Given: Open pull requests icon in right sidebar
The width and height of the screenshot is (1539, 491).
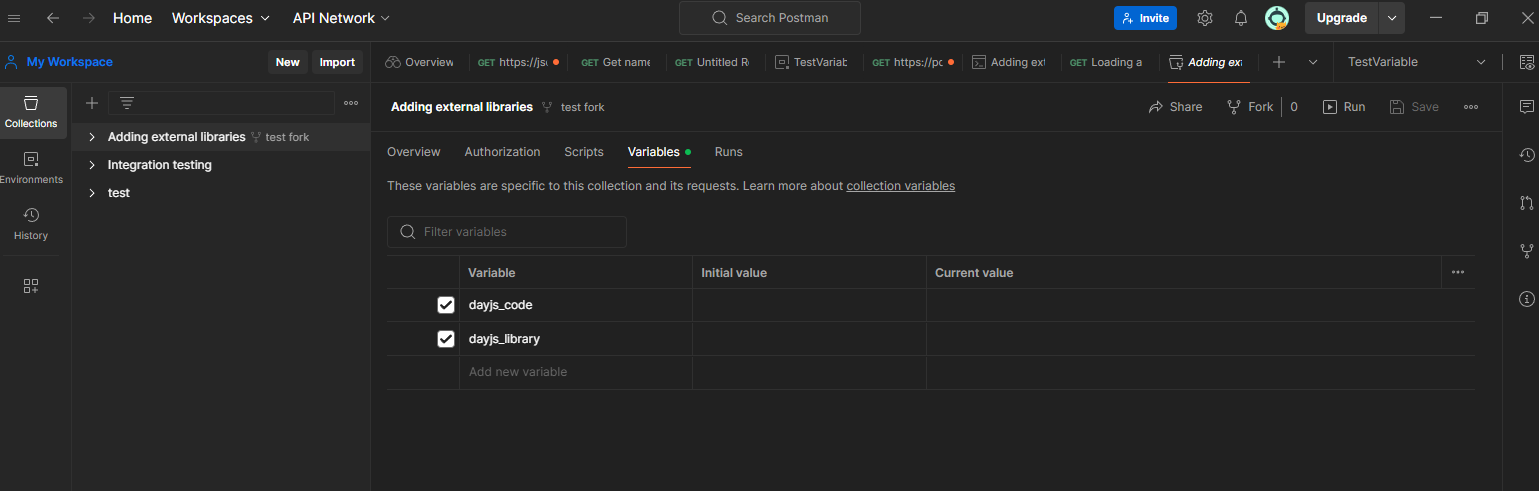Looking at the screenshot, I should (x=1526, y=203).
